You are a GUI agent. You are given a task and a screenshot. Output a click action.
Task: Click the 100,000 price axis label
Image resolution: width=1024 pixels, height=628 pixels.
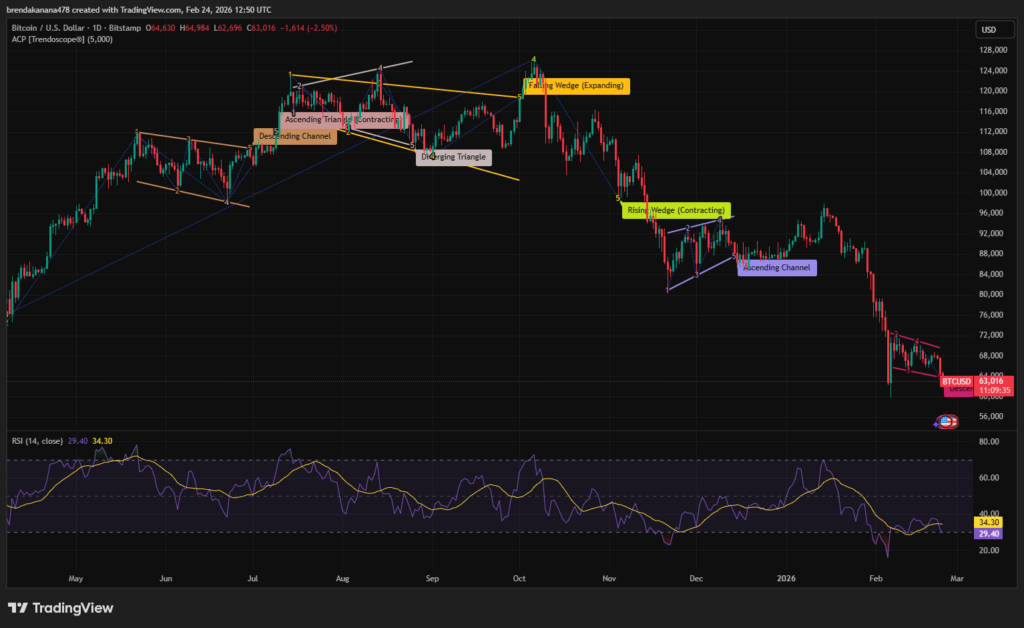point(993,193)
